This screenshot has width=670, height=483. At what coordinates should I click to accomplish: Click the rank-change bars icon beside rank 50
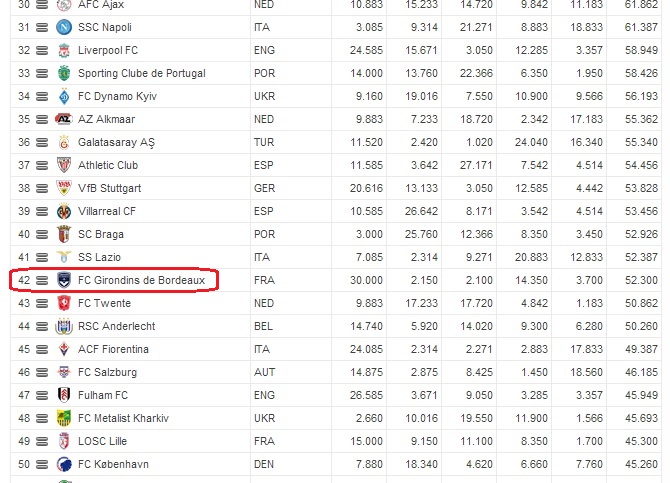click(x=42, y=464)
